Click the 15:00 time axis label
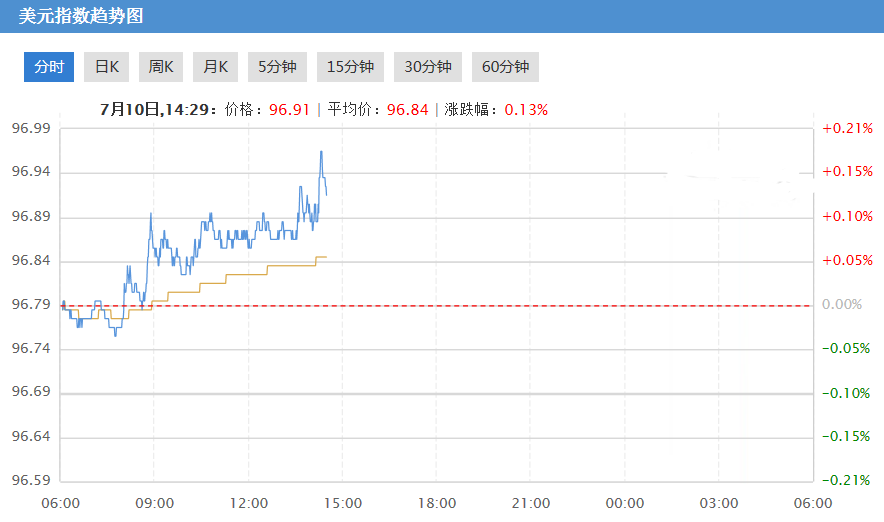The height and width of the screenshot is (522, 884). pos(343,503)
